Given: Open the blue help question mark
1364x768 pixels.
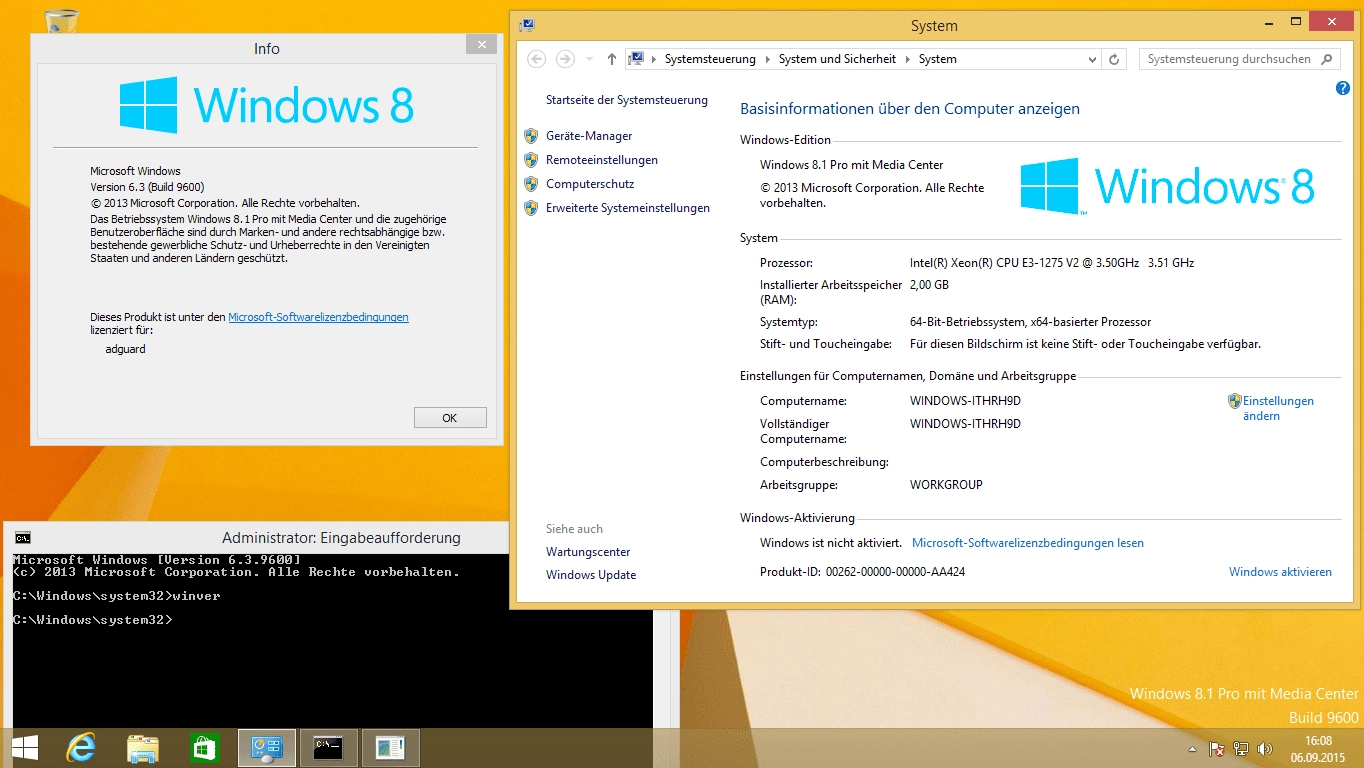Looking at the screenshot, I should coord(1343,89).
